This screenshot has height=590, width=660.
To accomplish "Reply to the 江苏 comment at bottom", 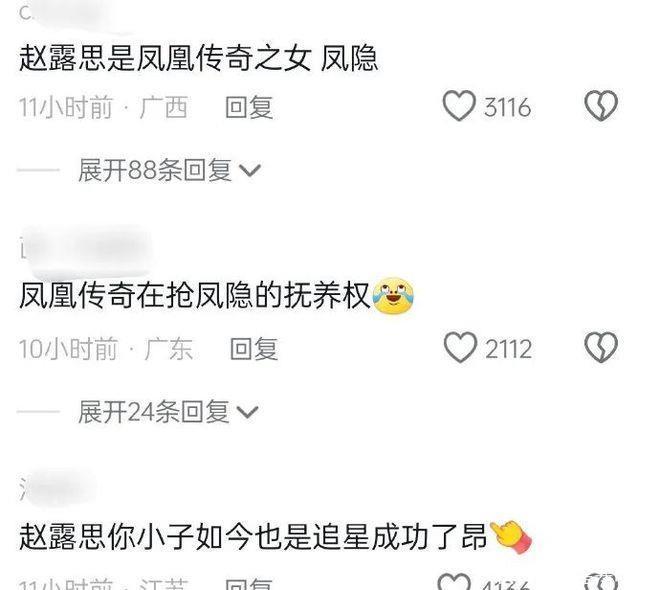I will pyautogui.click(x=249, y=584).
